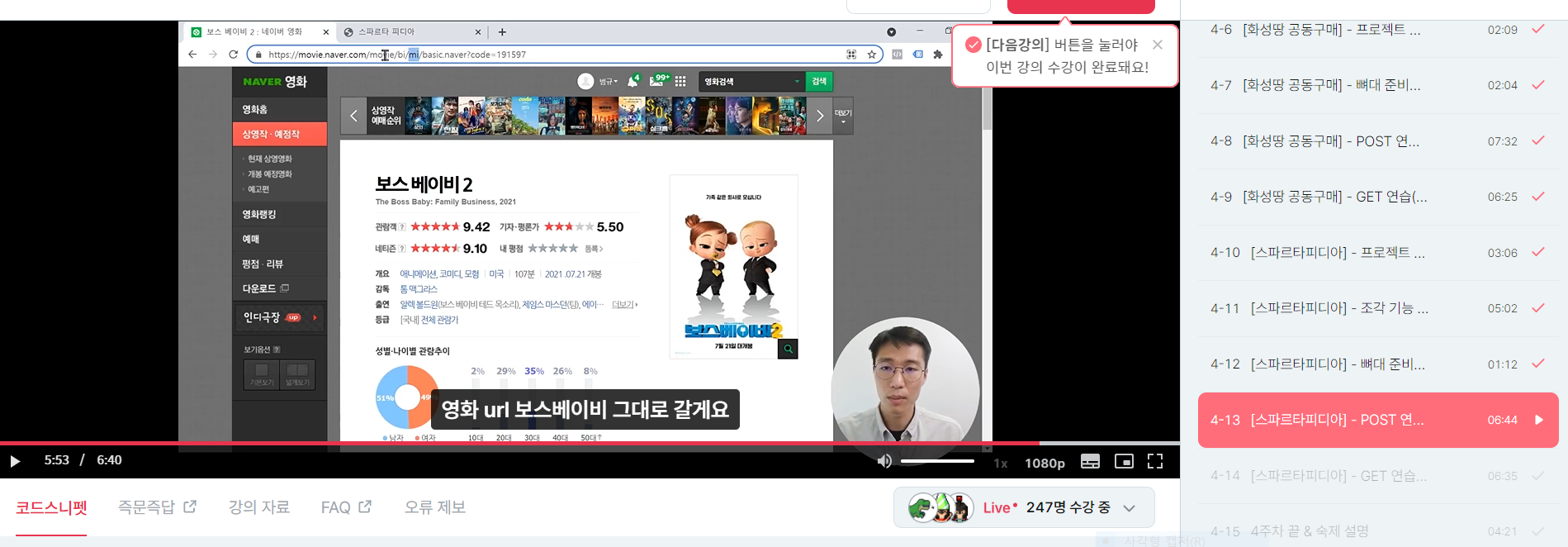The image size is (1568, 547).
Task: Open 영화랭킹 sidebar menu
Action: (x=280, y=214)
